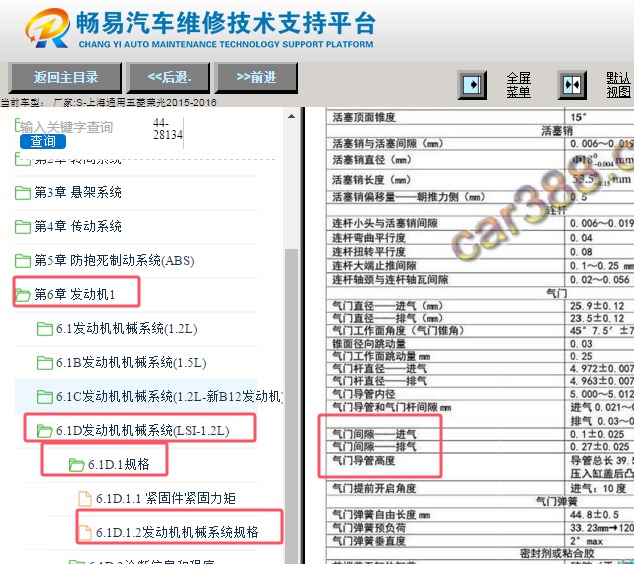Collapse 第6章 发动机1 chapter

[x=75, y=294]
